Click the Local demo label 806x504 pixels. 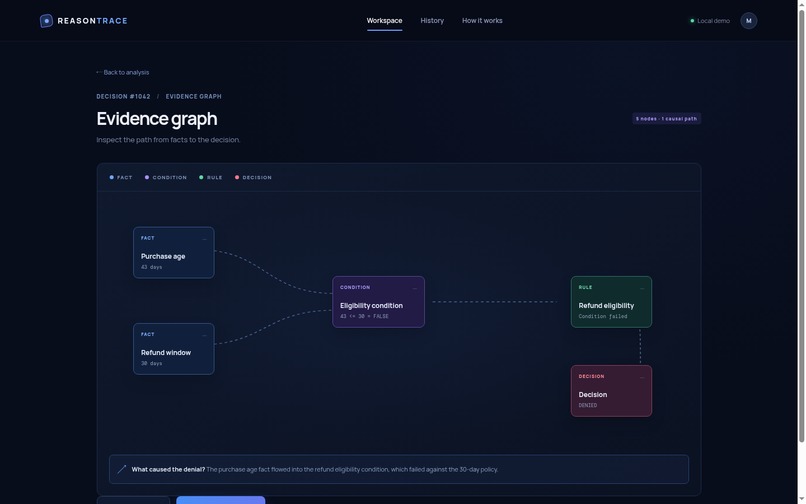[x=713, y=21]
